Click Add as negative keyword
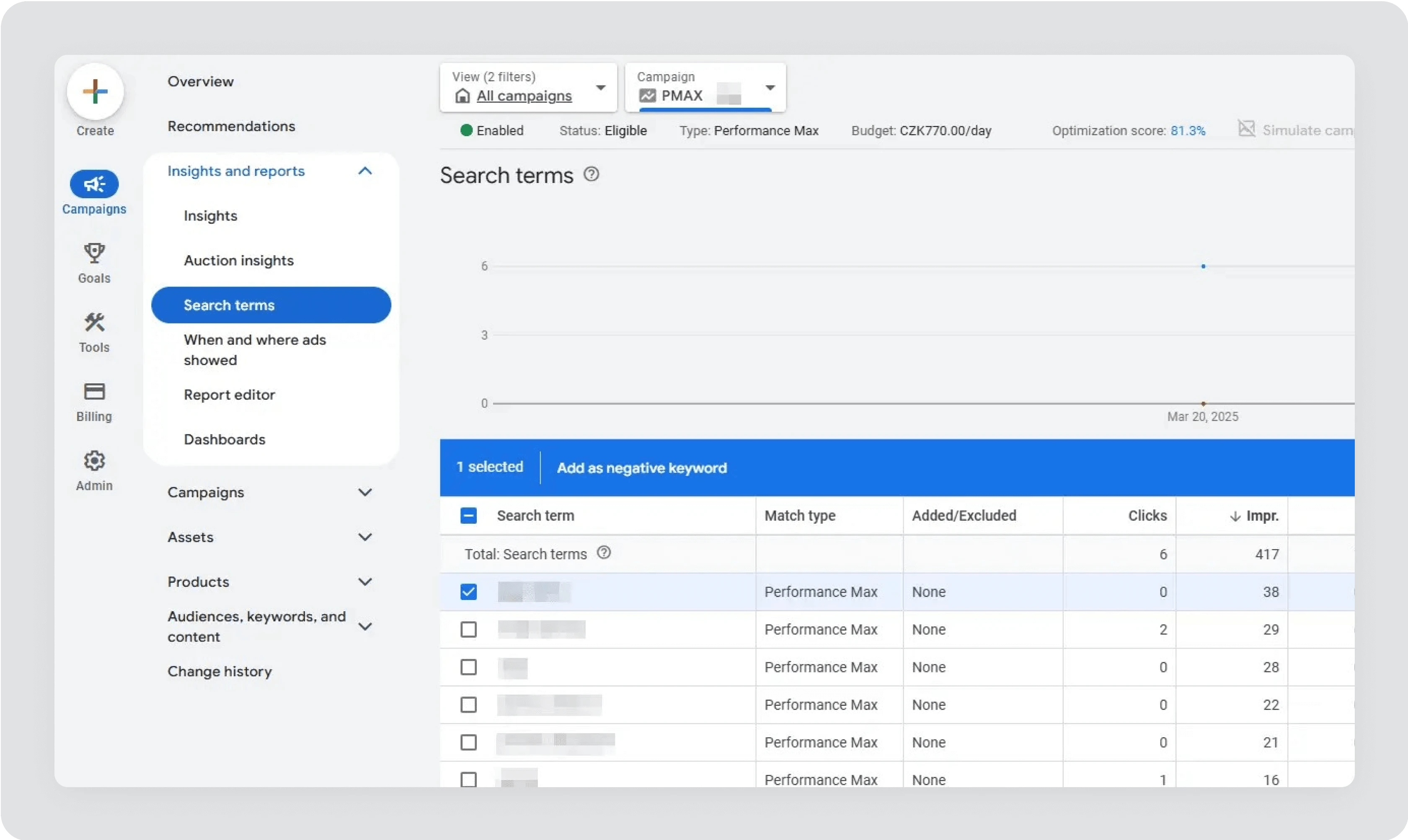Image resolution: width=1408 pixels, height=840 pixels. click(642, 468)
